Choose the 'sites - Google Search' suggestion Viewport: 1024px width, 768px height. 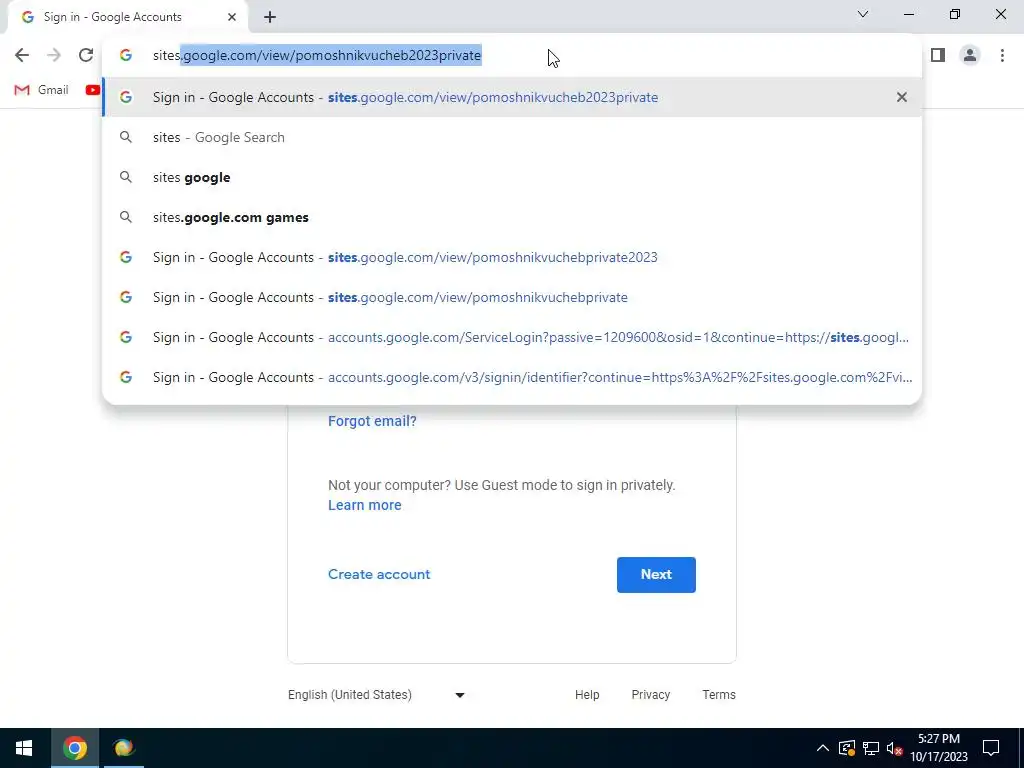(512, 137)
